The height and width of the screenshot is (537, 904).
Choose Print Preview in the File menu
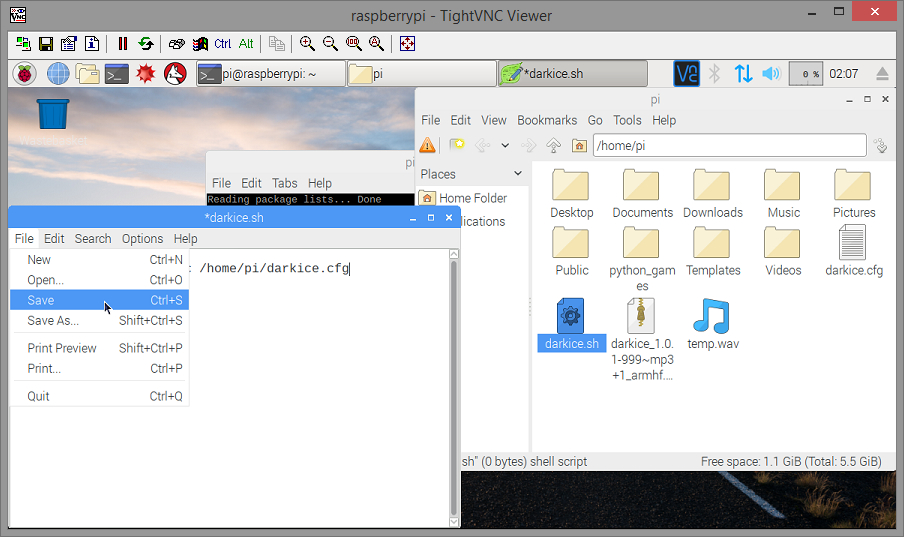point(99,348)
